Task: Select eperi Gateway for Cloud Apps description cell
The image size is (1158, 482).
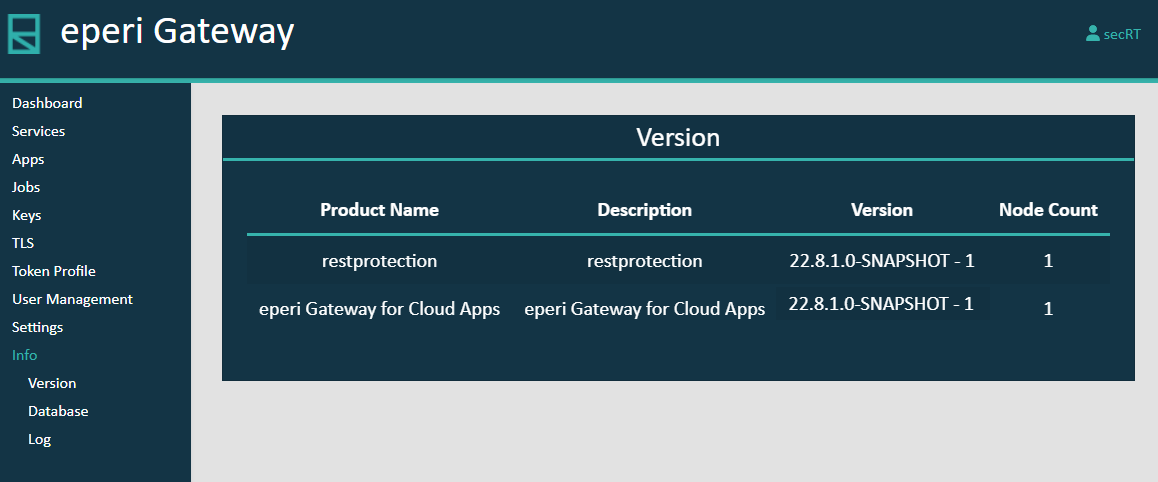Action: pos(645,310)
